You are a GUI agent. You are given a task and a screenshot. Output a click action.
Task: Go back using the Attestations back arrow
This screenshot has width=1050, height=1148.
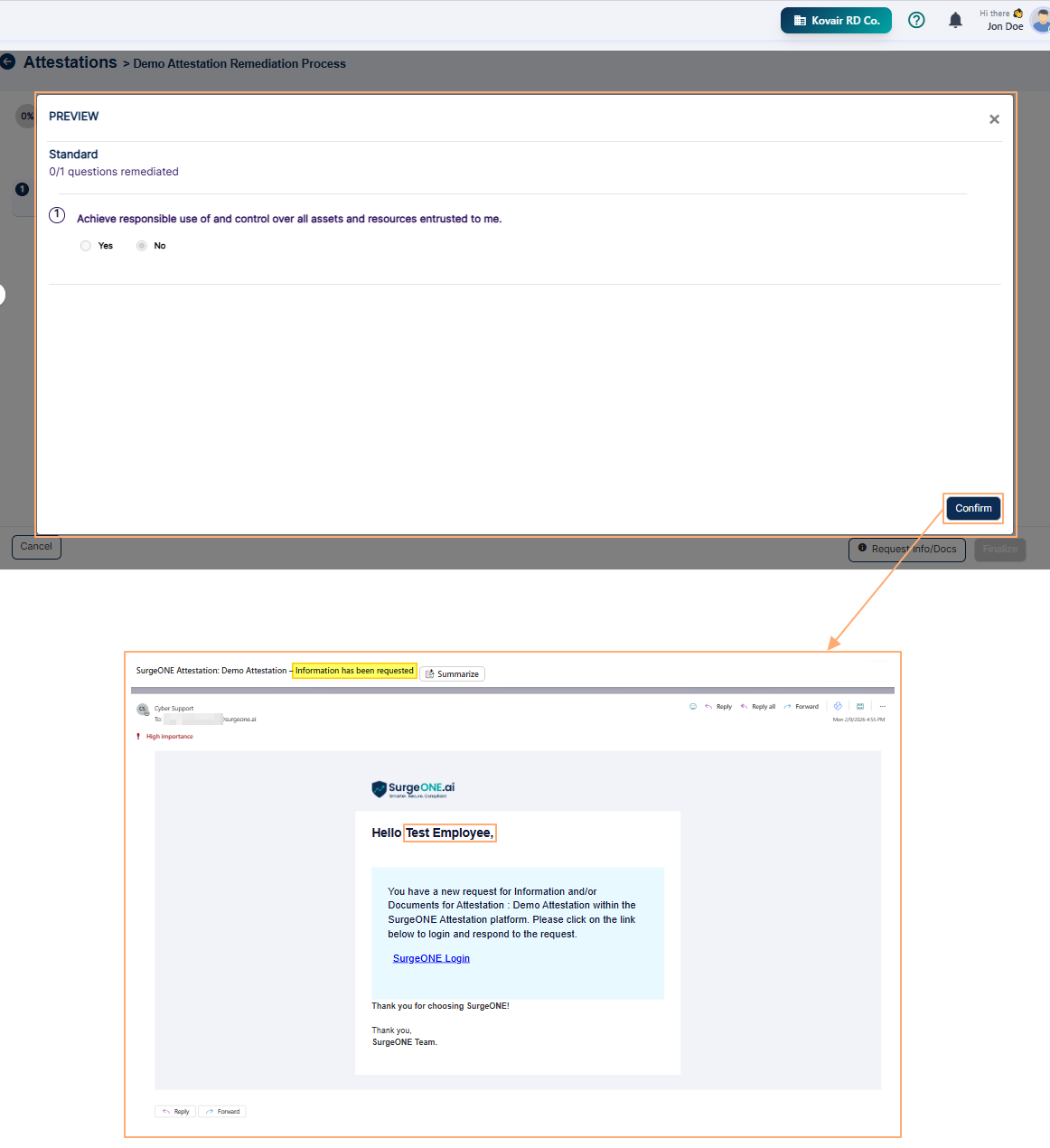coord(9,61)
